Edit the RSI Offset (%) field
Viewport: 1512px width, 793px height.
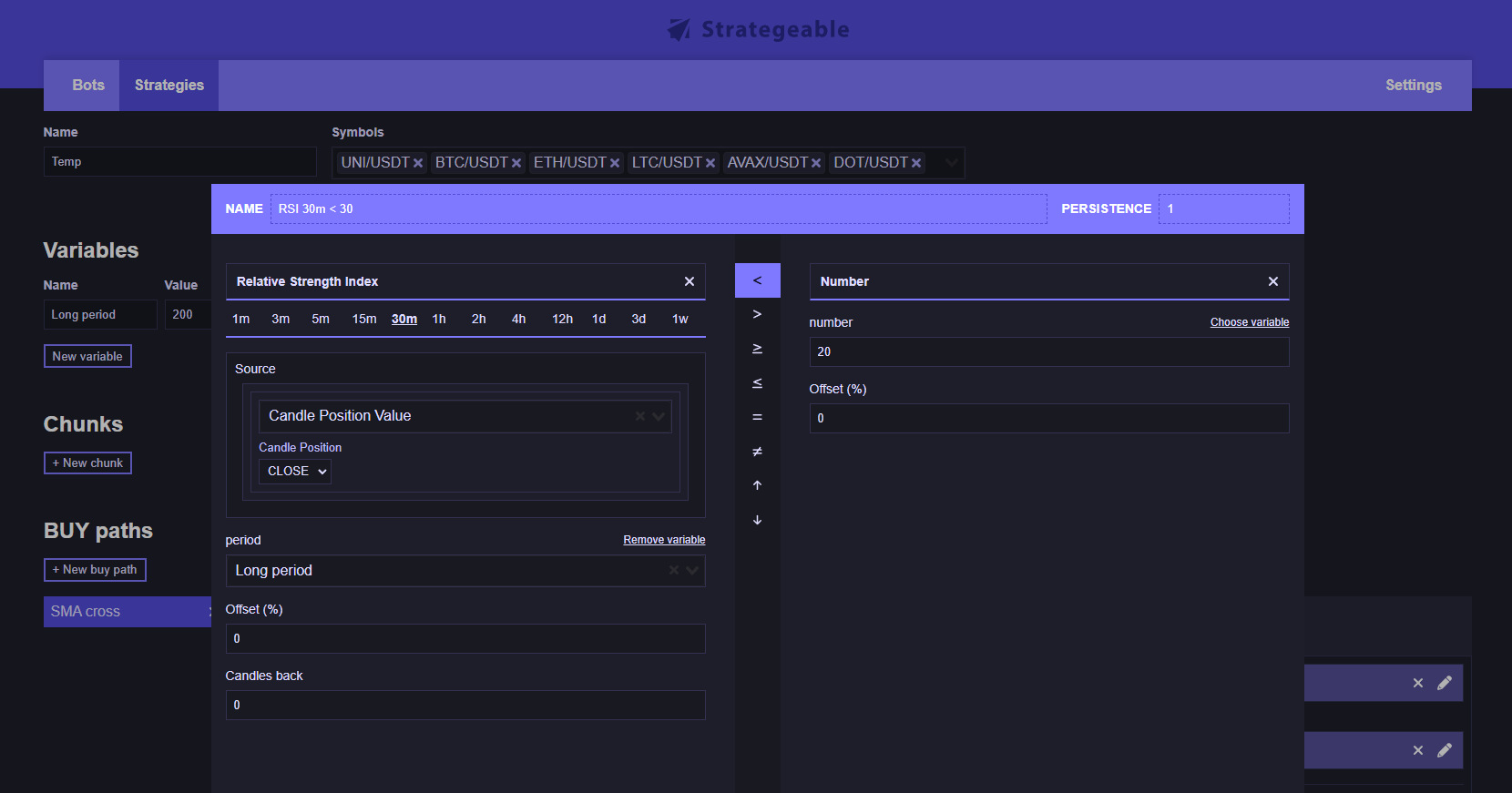(x=465, y=639)
